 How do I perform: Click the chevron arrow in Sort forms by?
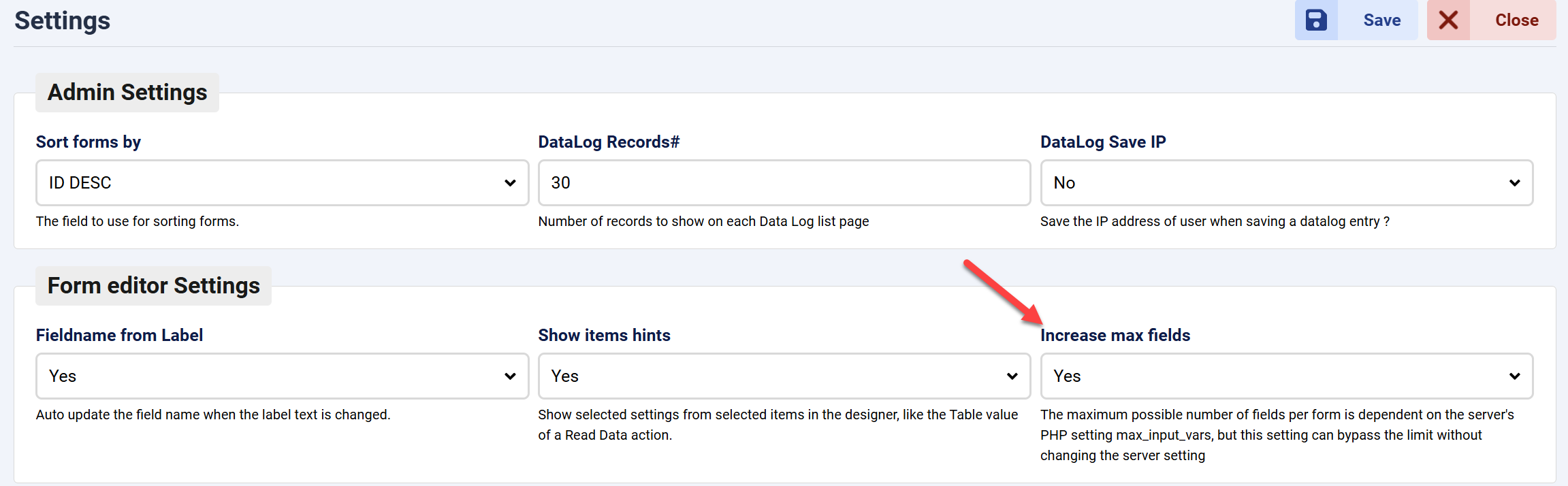pyautogui.click(x=510, y=182)
